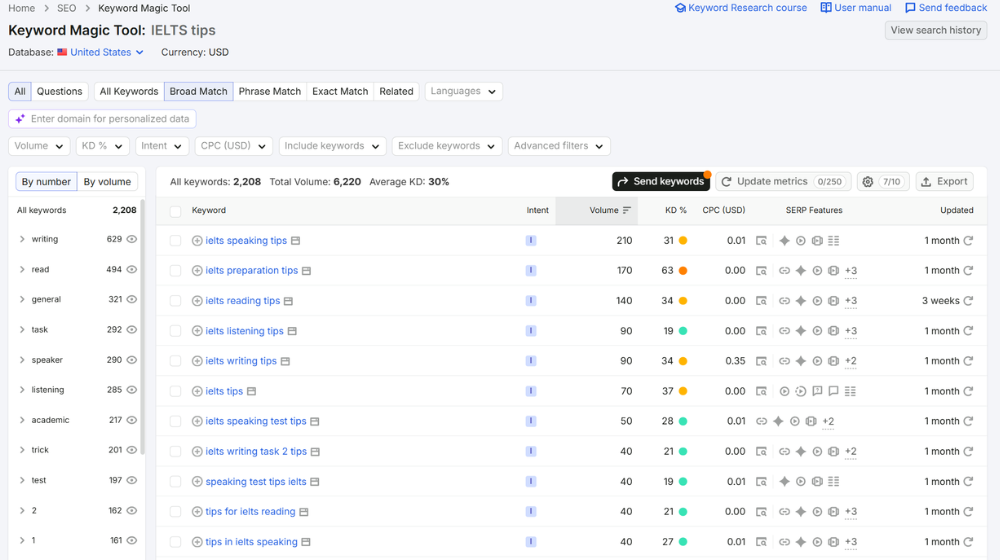The image size is (1000, 560).
Task: Expand the writing keyword group
Action: click(x=22, y=239)
